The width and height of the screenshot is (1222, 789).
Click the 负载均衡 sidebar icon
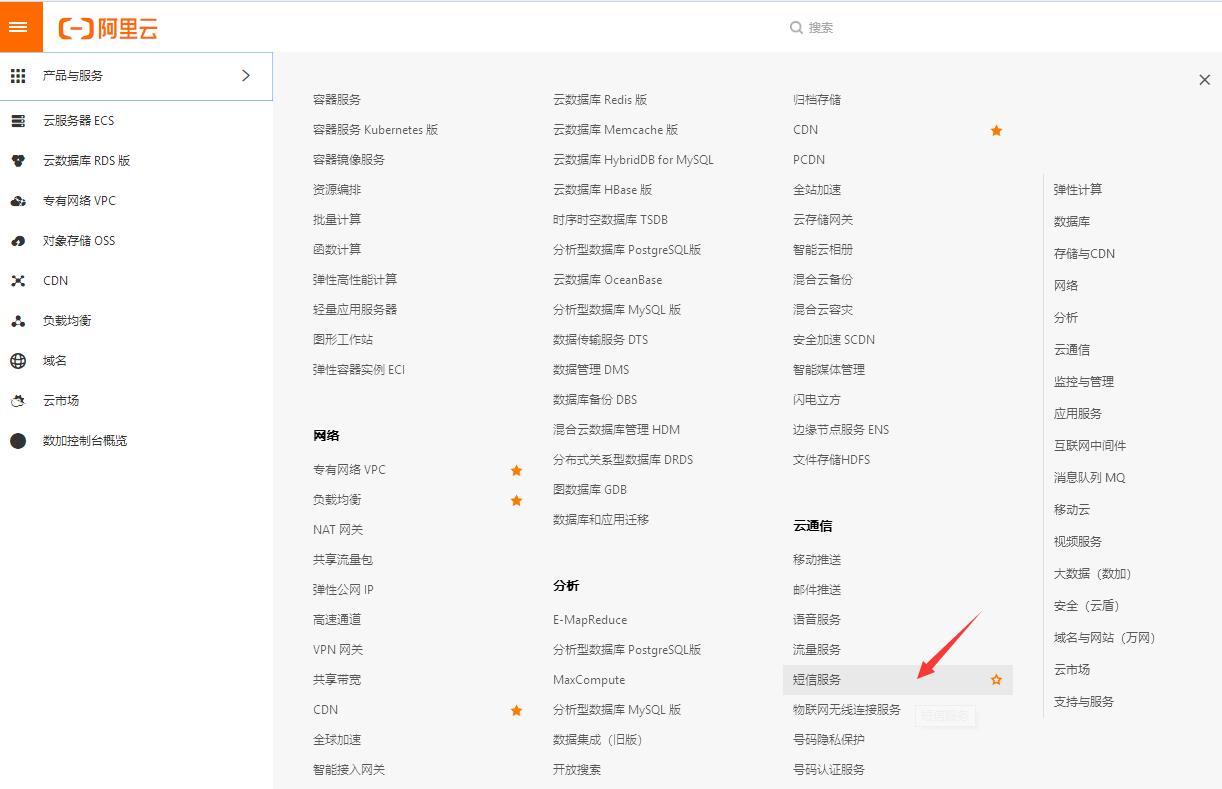[18, 321]
